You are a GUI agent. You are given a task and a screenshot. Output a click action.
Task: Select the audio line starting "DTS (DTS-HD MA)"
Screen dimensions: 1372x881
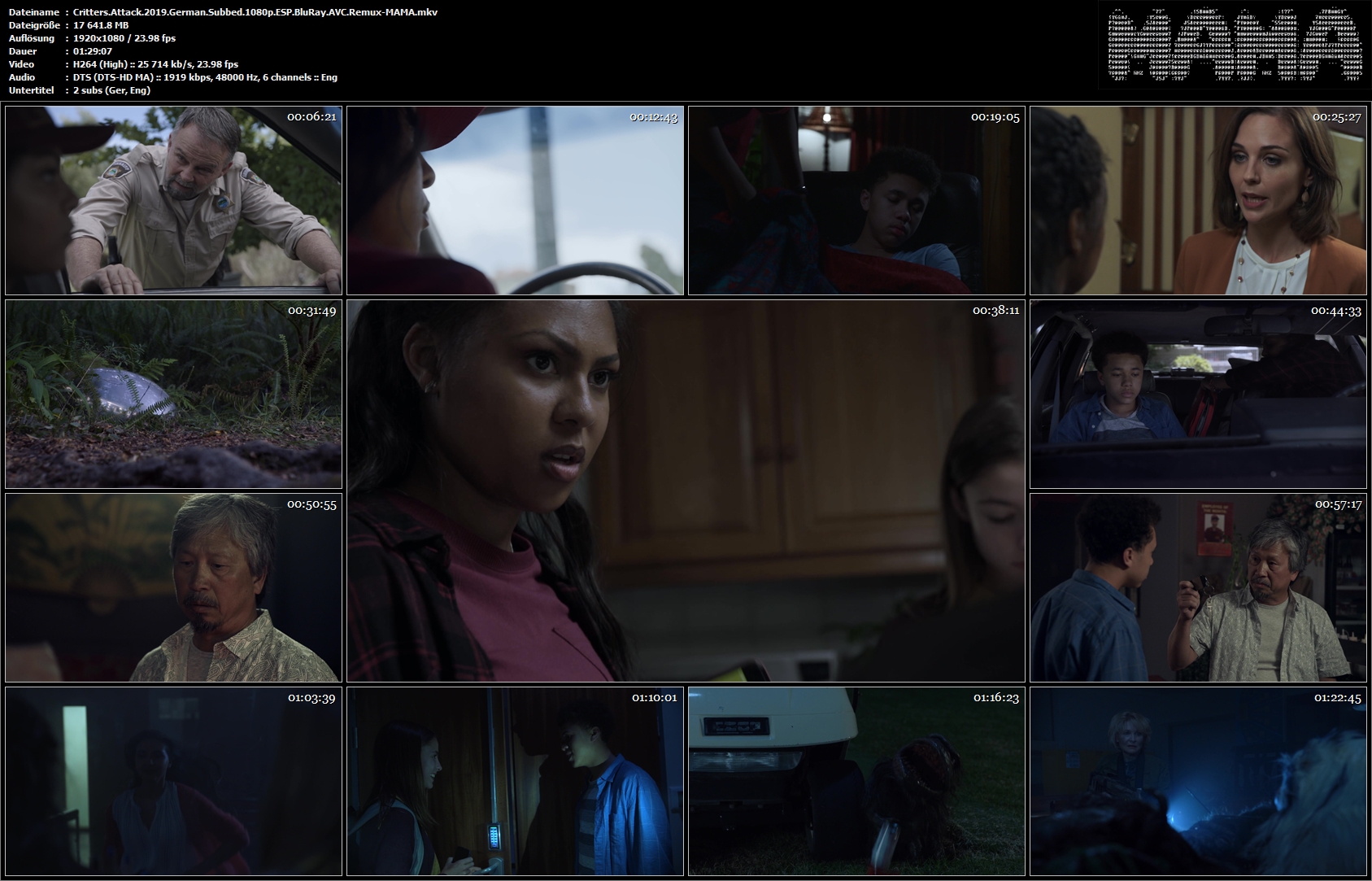[205, 77]
